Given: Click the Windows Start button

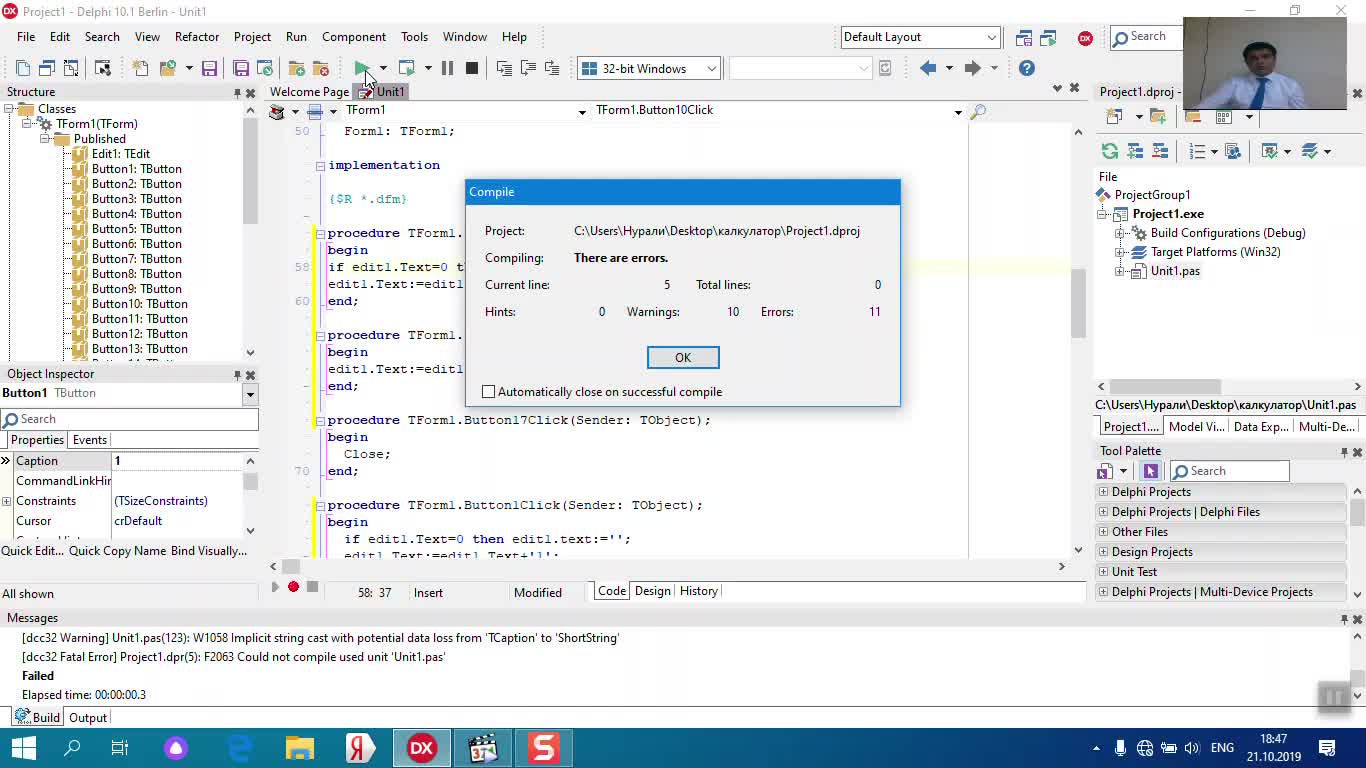Looking at the screenshot, I should click(x=24, y=748).
